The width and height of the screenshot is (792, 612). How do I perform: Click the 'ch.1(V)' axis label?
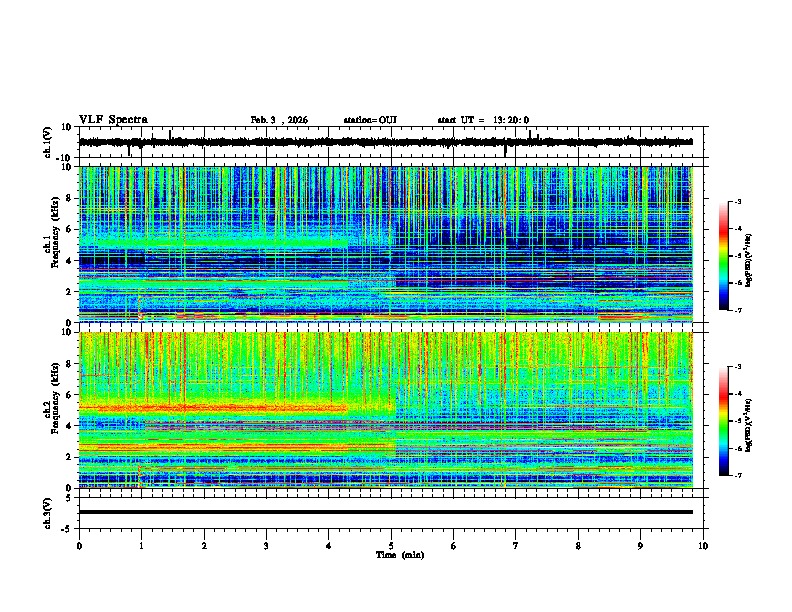[x=48, y=142]
